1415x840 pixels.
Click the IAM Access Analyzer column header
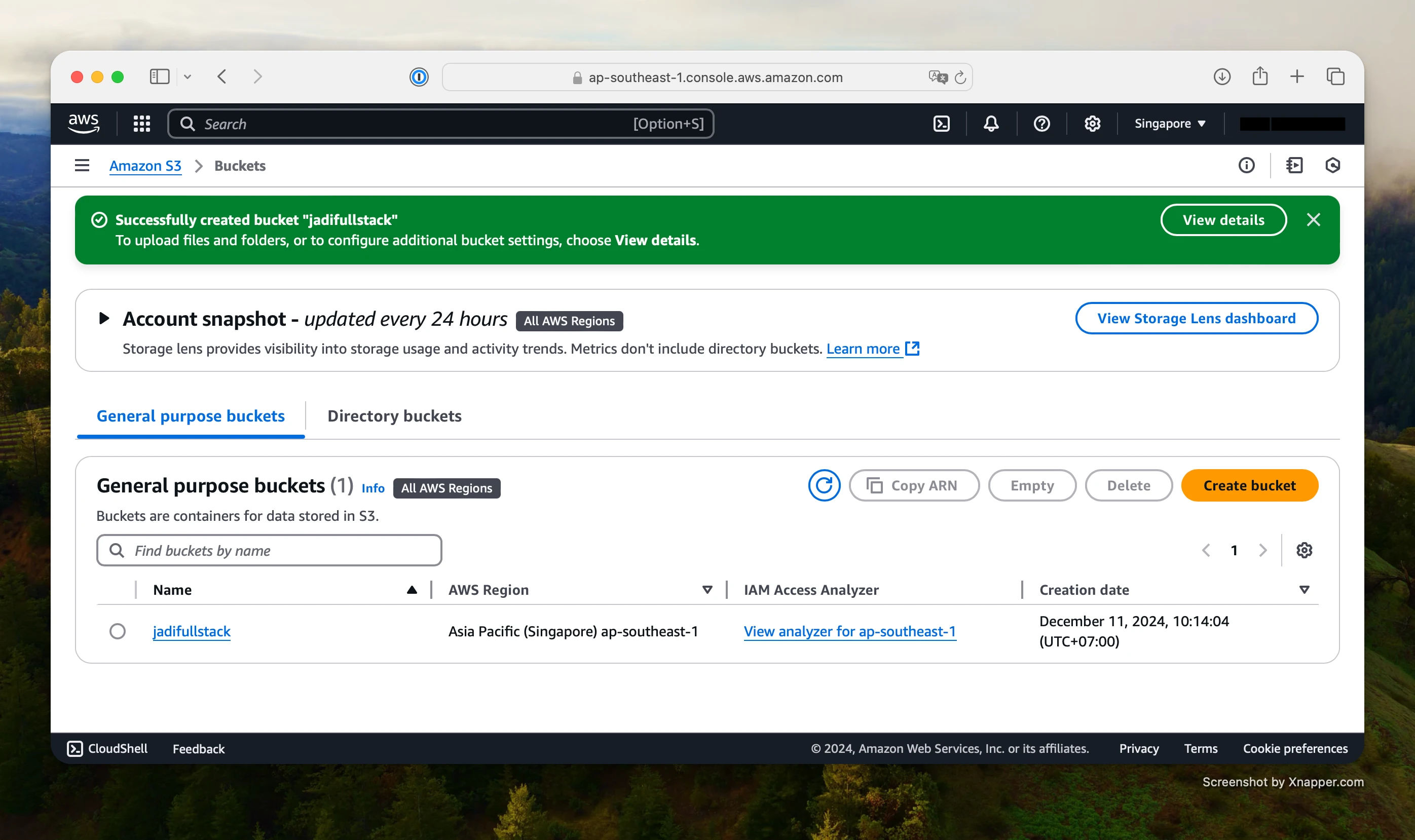pos(811,590)
